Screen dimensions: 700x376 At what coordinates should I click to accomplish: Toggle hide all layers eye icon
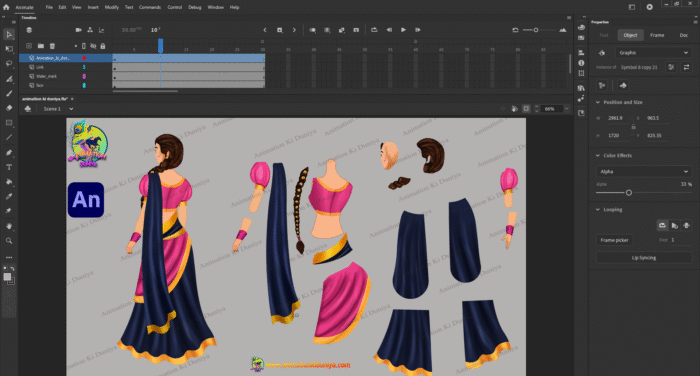click(x=93, y=46)
